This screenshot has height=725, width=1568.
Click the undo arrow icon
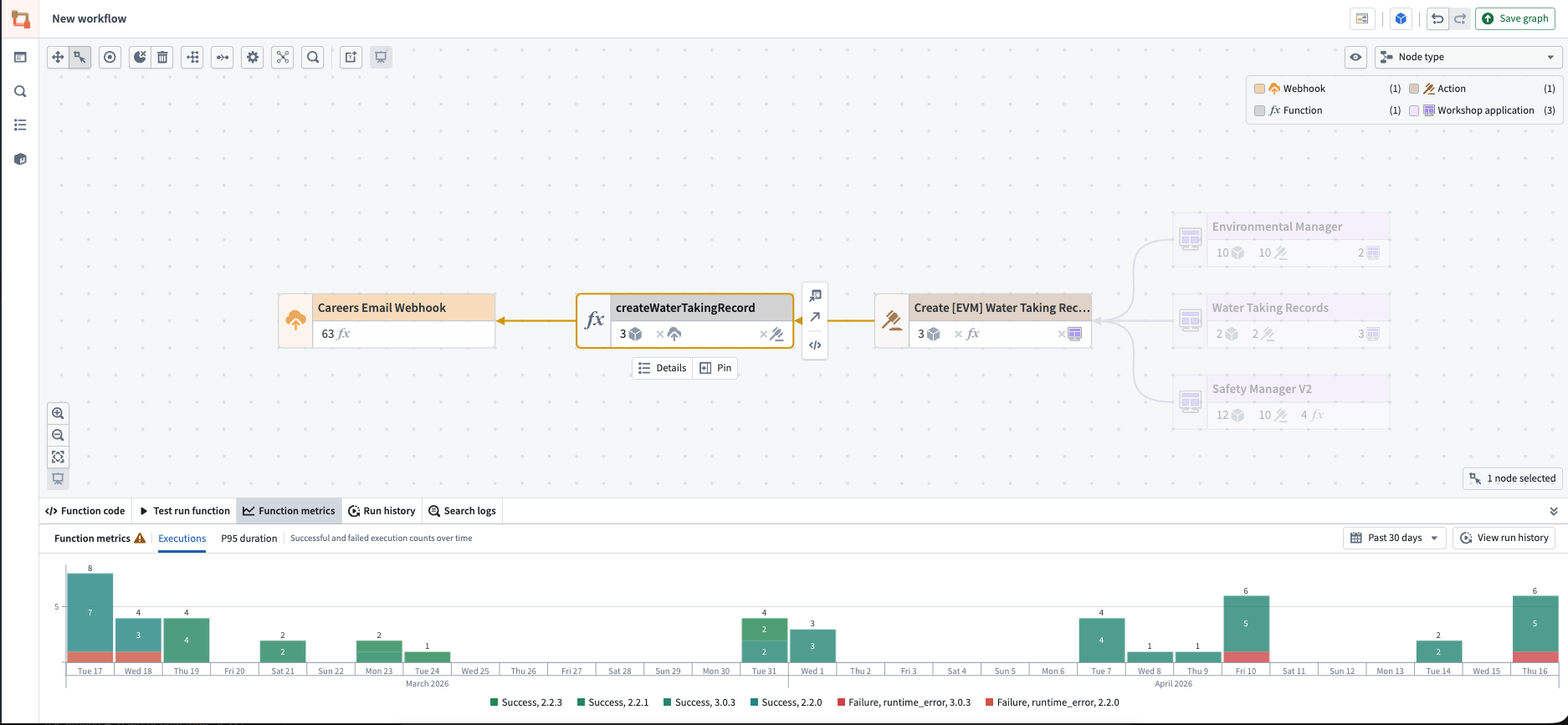pyautogui.click(x=1437, y=18)
